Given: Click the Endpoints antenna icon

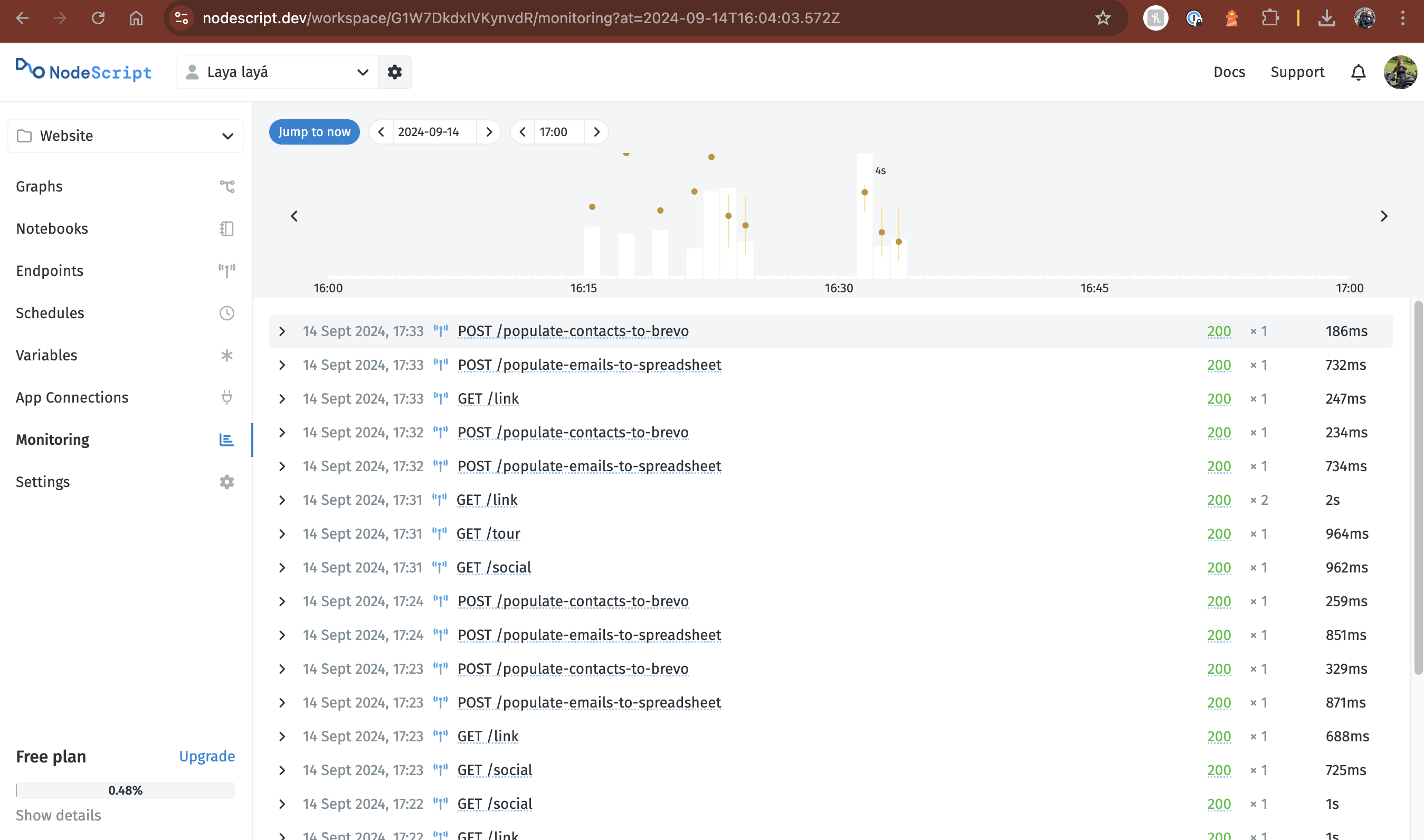Looking at the screenshot, I should pos(226,270).
